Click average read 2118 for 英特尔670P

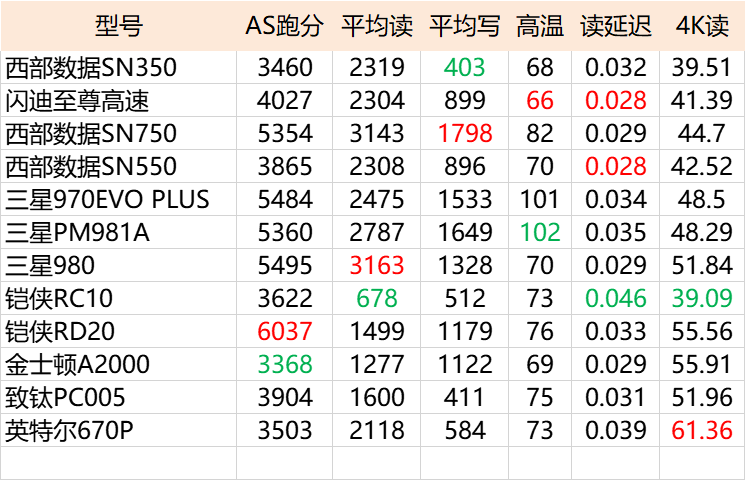pyautogui.click(x=377, y=431)
